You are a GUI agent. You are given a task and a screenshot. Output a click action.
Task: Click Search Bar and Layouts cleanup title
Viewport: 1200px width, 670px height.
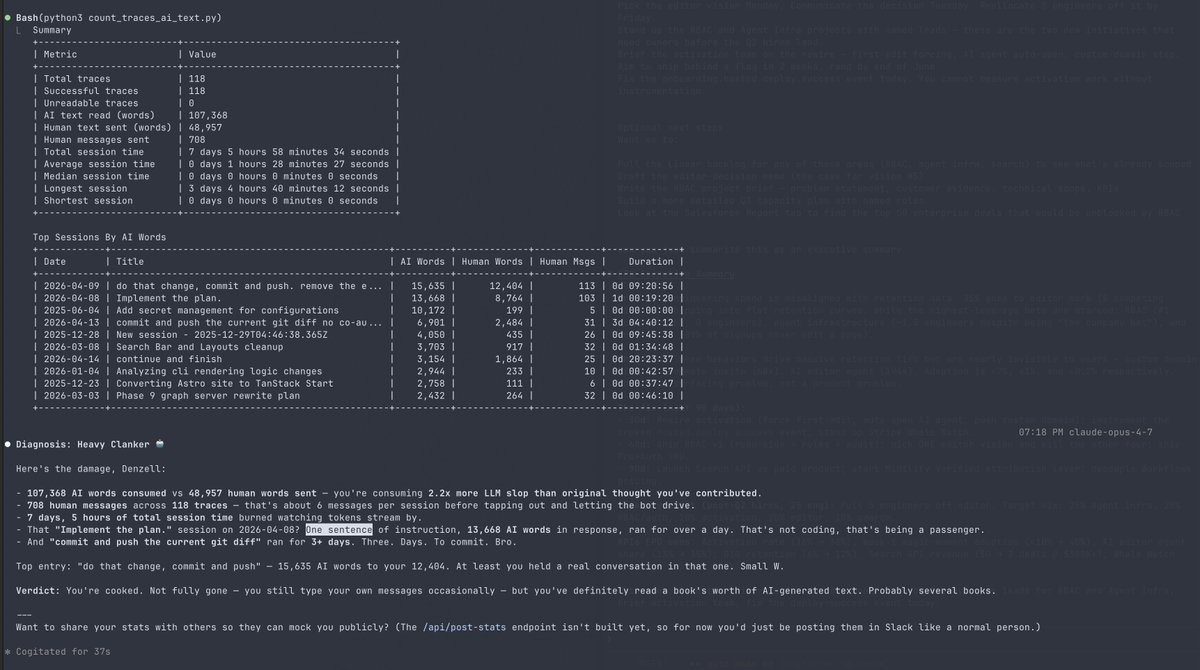pos(201,347)
